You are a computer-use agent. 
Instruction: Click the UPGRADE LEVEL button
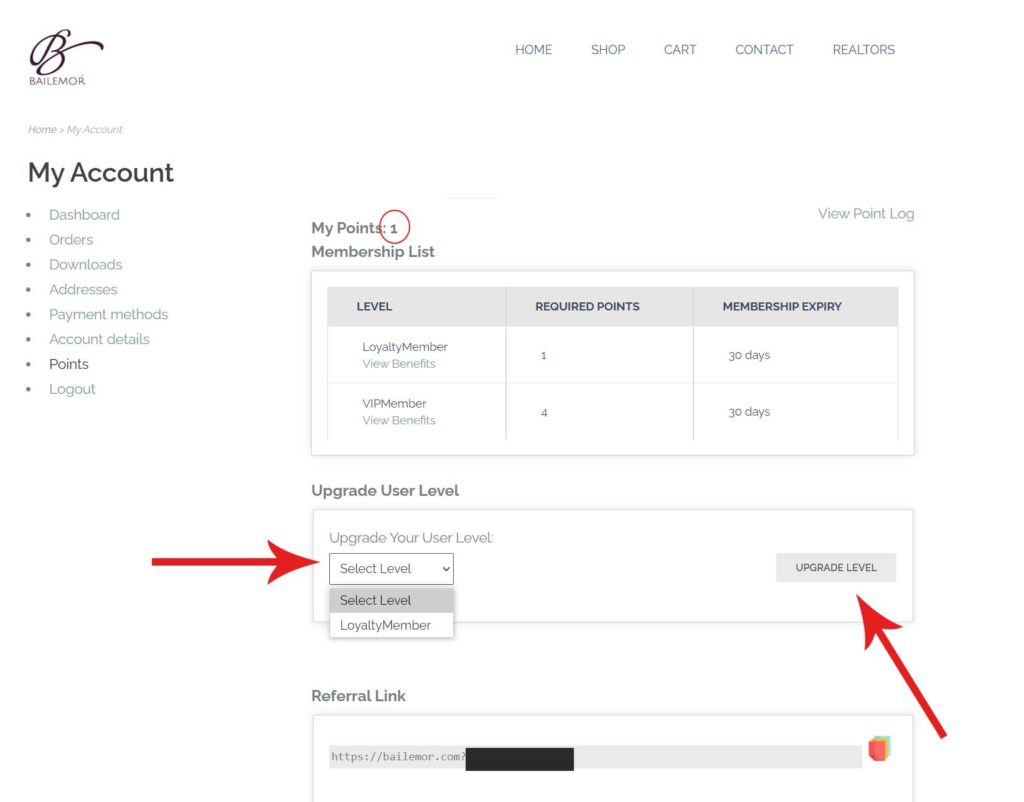point(835,568)
